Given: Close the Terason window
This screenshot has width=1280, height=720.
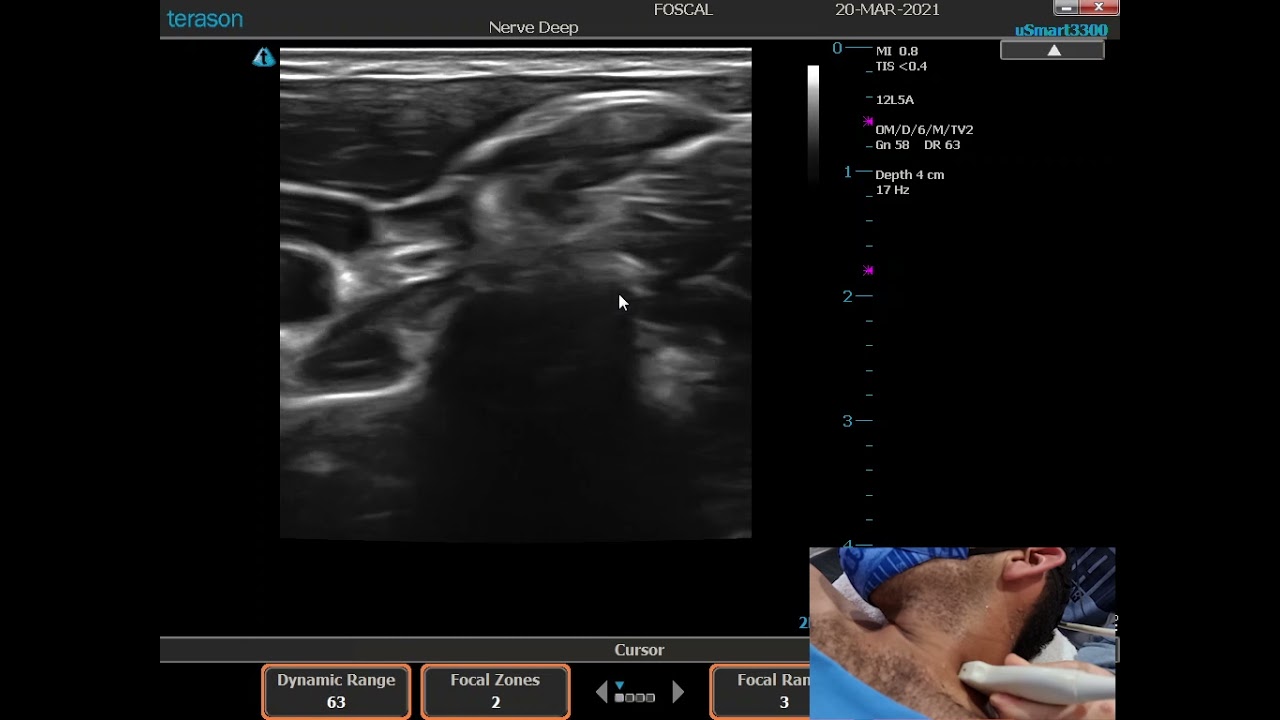Looking at the screenshot, I should [x=1099, y=8].
